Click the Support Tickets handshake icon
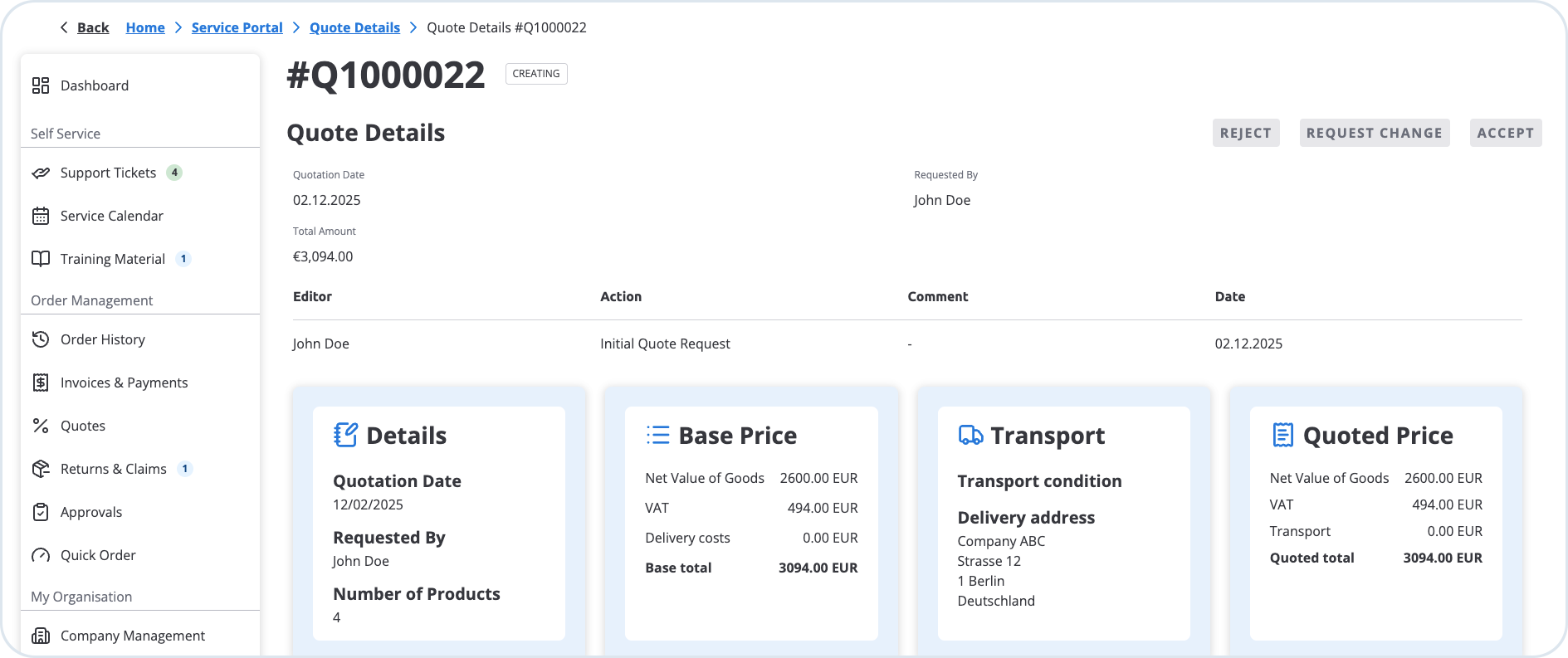 (x=41, y=173)
